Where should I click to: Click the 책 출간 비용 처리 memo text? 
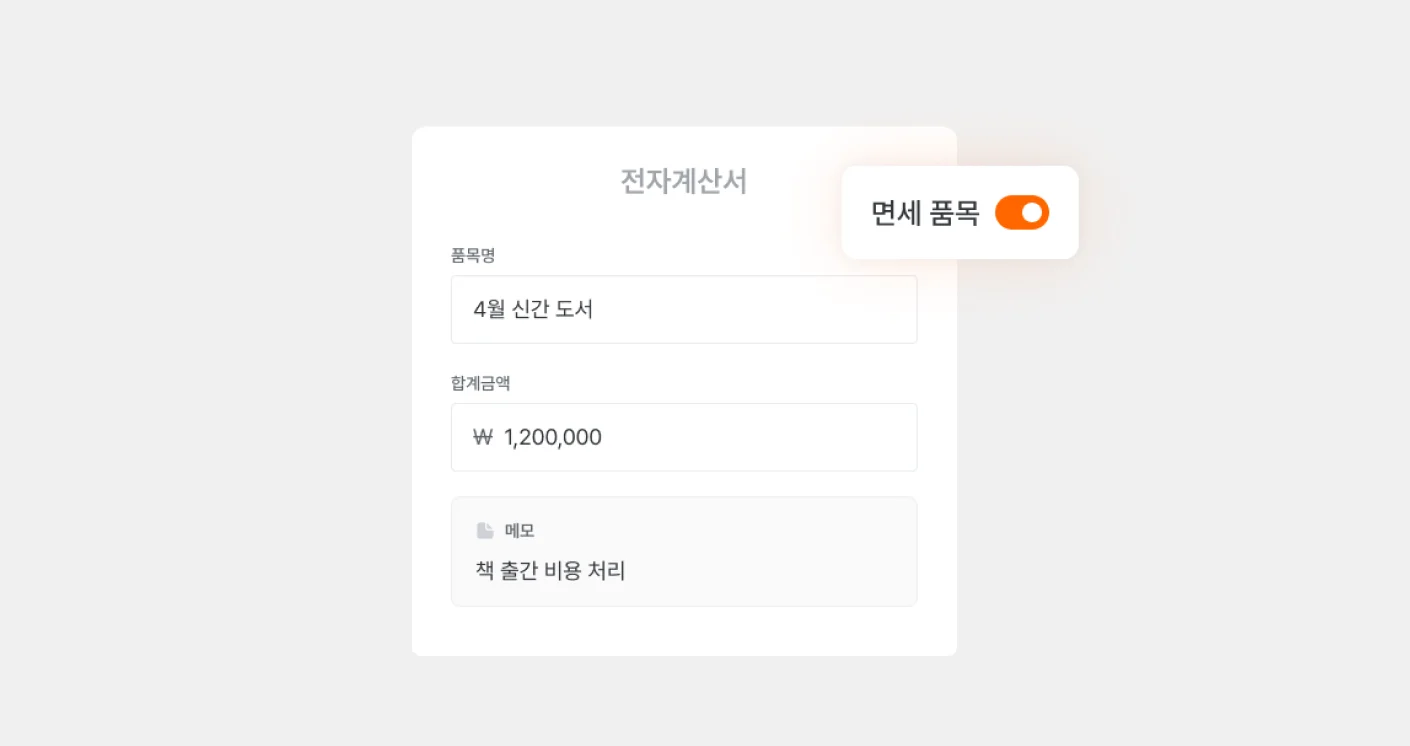click(x=549, y=571)
